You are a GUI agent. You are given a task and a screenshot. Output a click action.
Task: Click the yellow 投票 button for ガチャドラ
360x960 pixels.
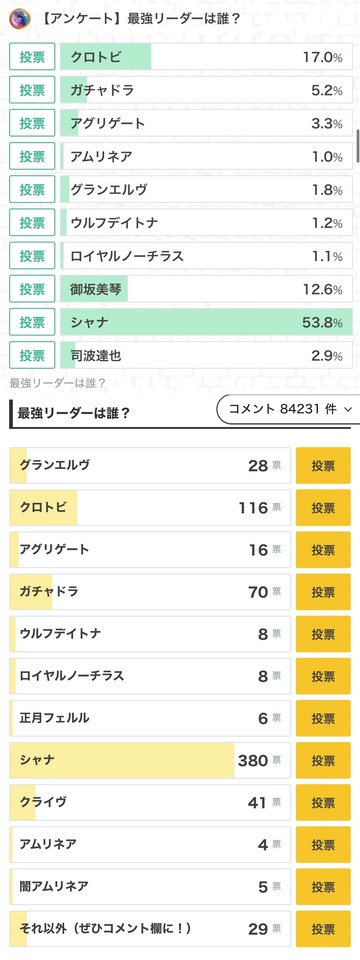click(323, 592)
